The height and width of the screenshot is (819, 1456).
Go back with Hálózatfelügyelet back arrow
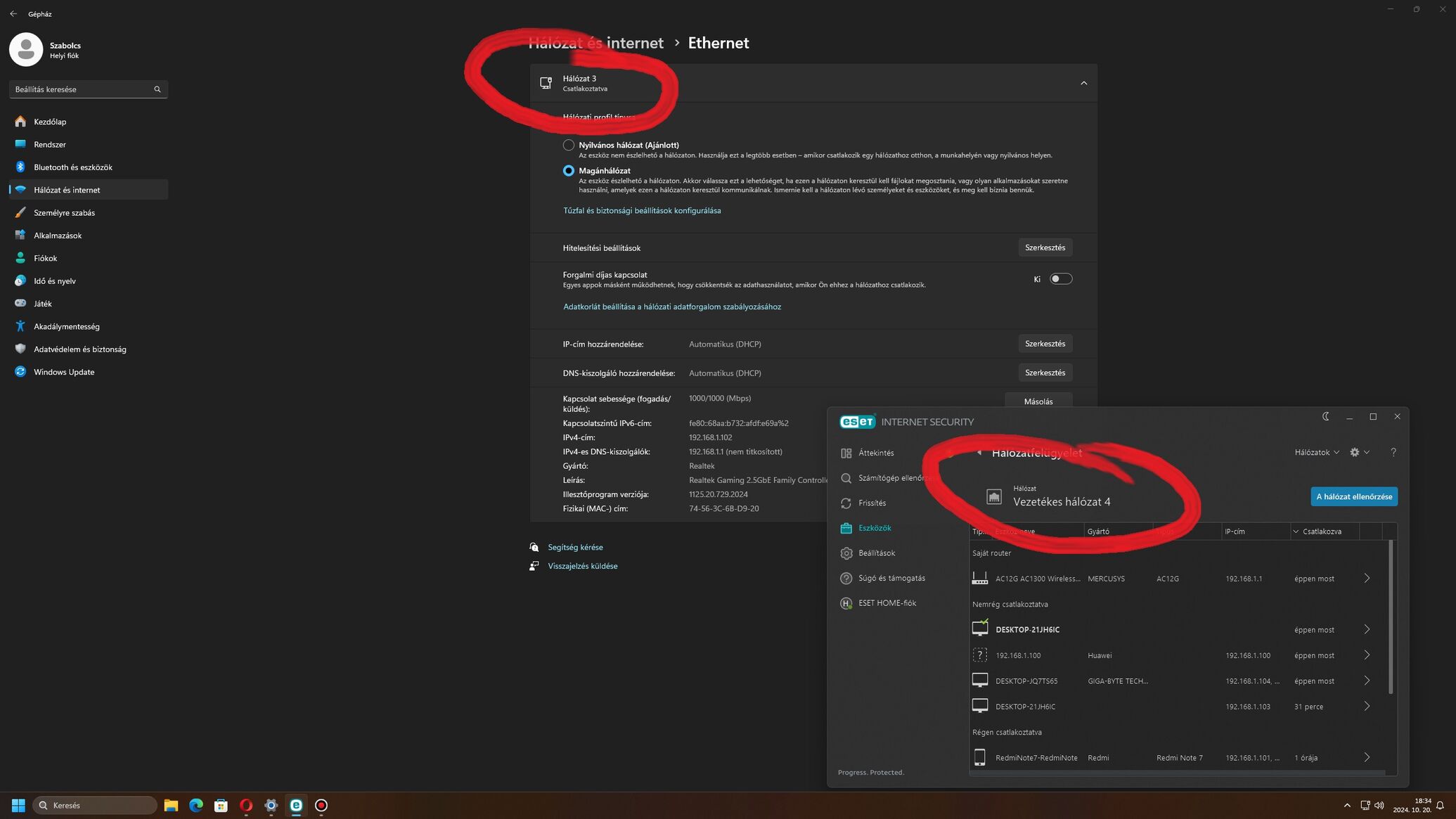979,452
